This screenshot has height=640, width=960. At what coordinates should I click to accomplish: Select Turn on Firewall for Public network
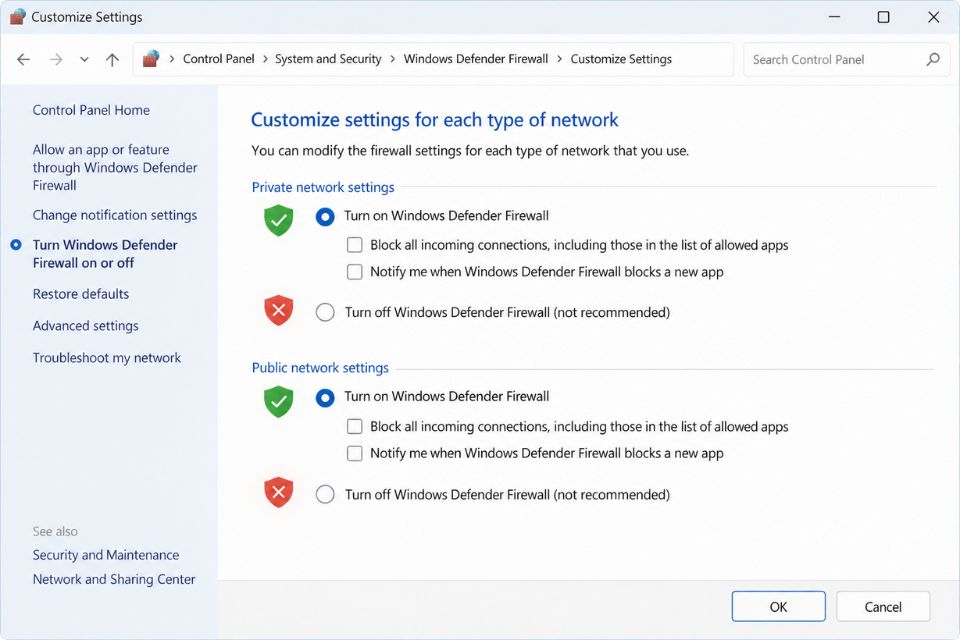click(325, 397)
